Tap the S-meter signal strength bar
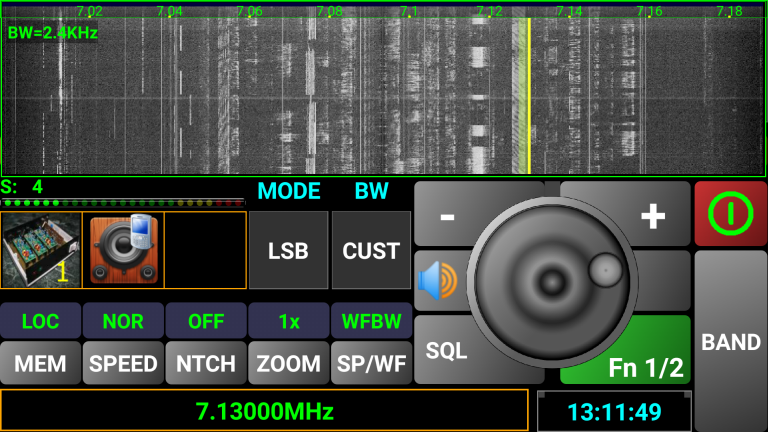Screen dimensions: 768x432 (x=122, y=202)
